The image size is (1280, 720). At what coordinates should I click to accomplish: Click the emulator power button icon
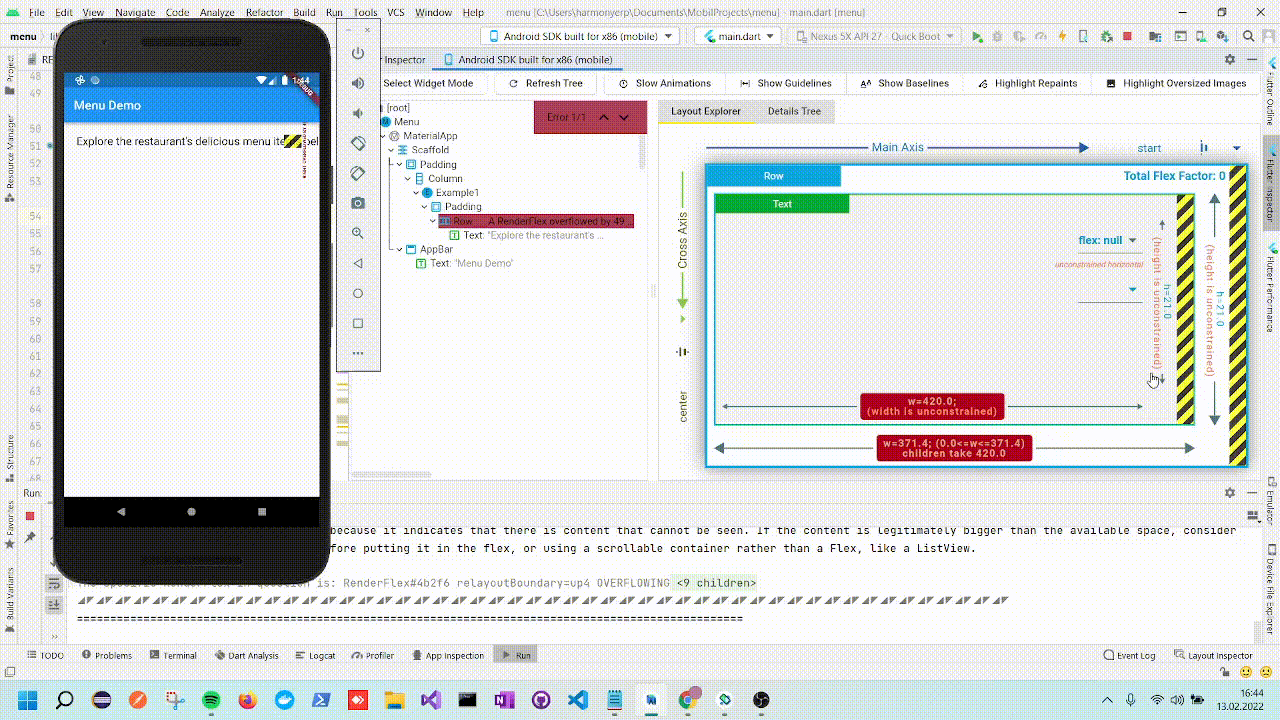click(x=358, y=53)
